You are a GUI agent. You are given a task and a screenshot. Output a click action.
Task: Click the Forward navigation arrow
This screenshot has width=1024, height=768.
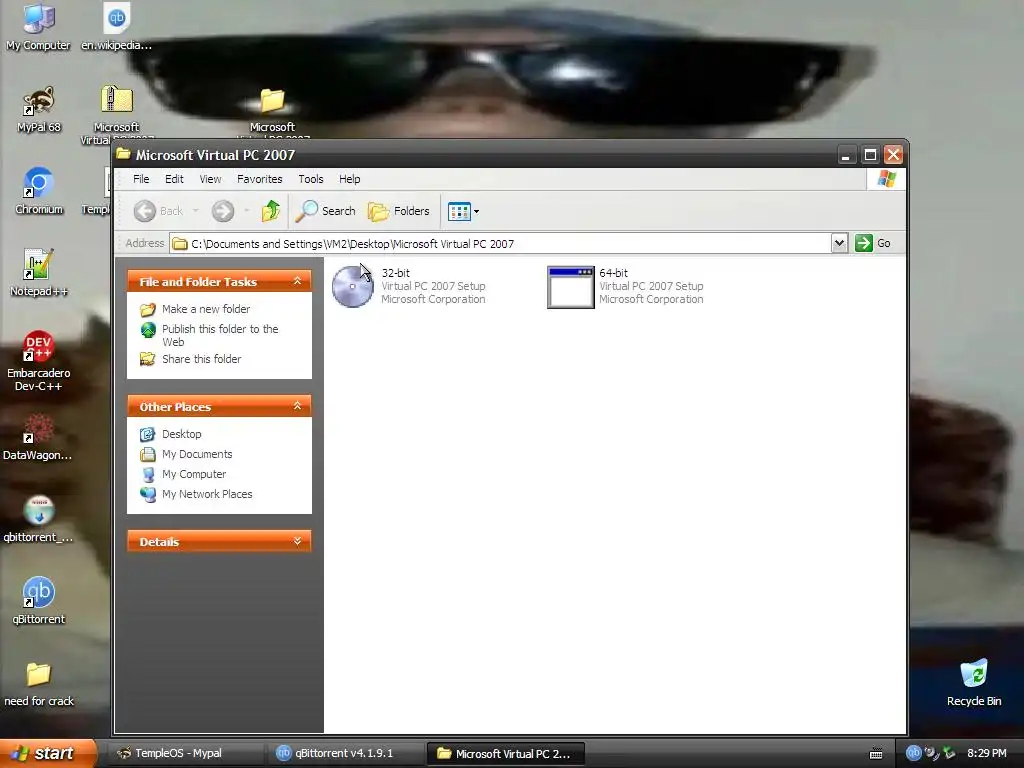[x=223, y=211]
